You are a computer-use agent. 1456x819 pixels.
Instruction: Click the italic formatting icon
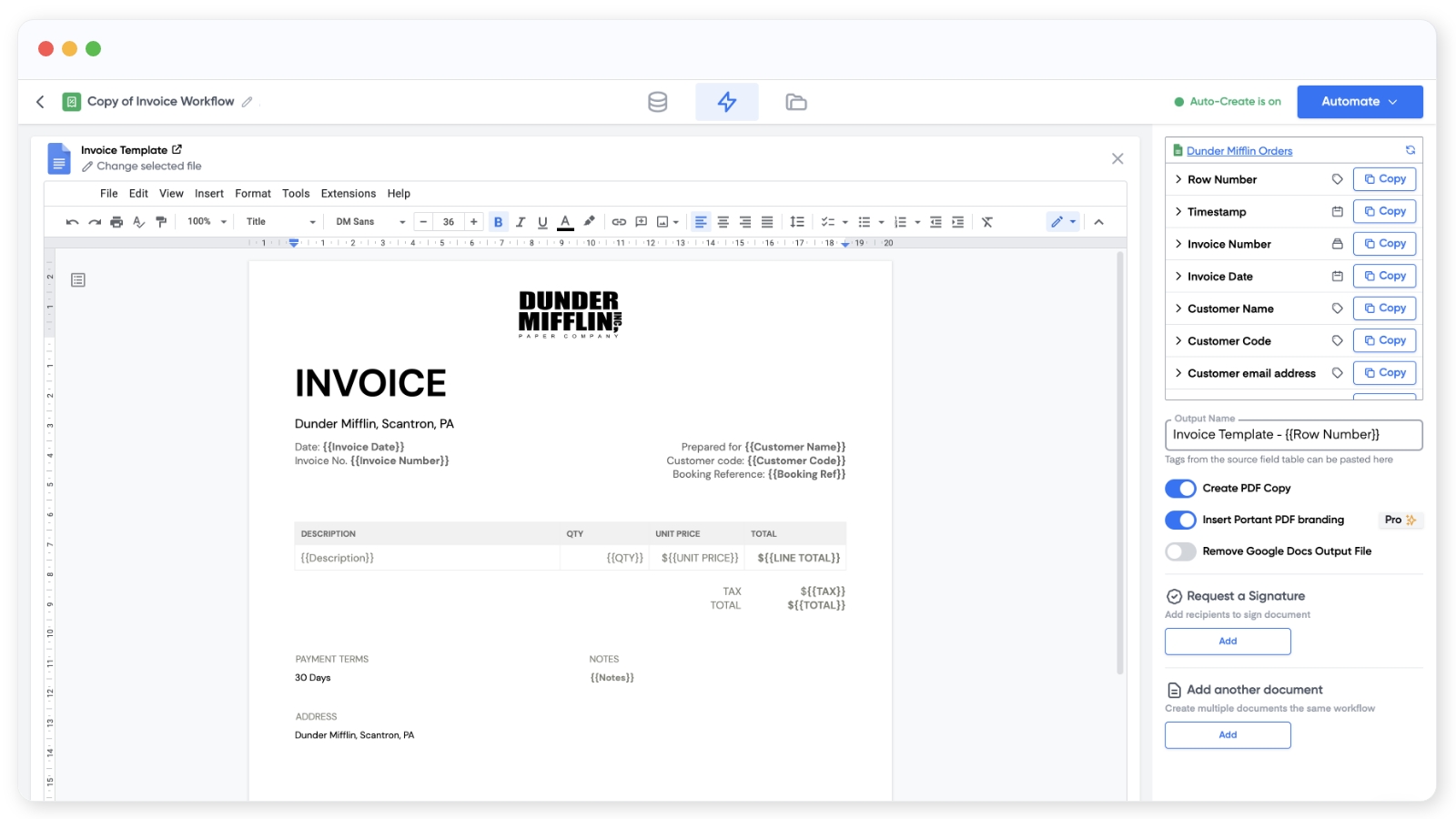click(521, 222)
